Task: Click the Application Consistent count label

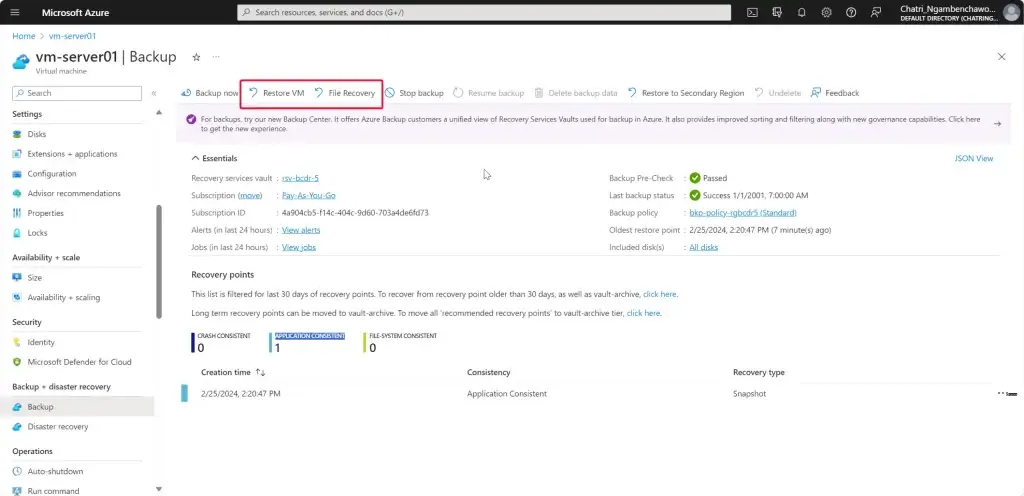Action: coord(310,335)
